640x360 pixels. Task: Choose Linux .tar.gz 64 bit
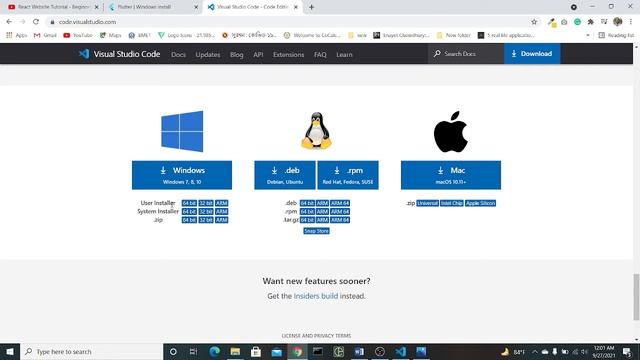307,220
